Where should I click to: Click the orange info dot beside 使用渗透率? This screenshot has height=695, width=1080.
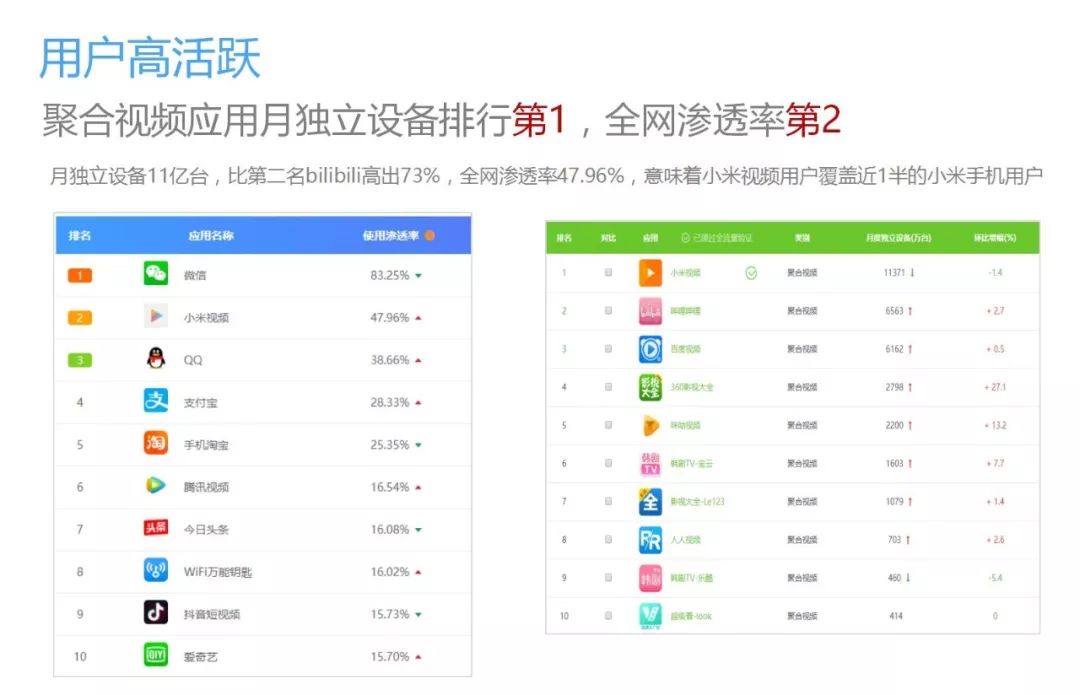(x=430, y=236)
